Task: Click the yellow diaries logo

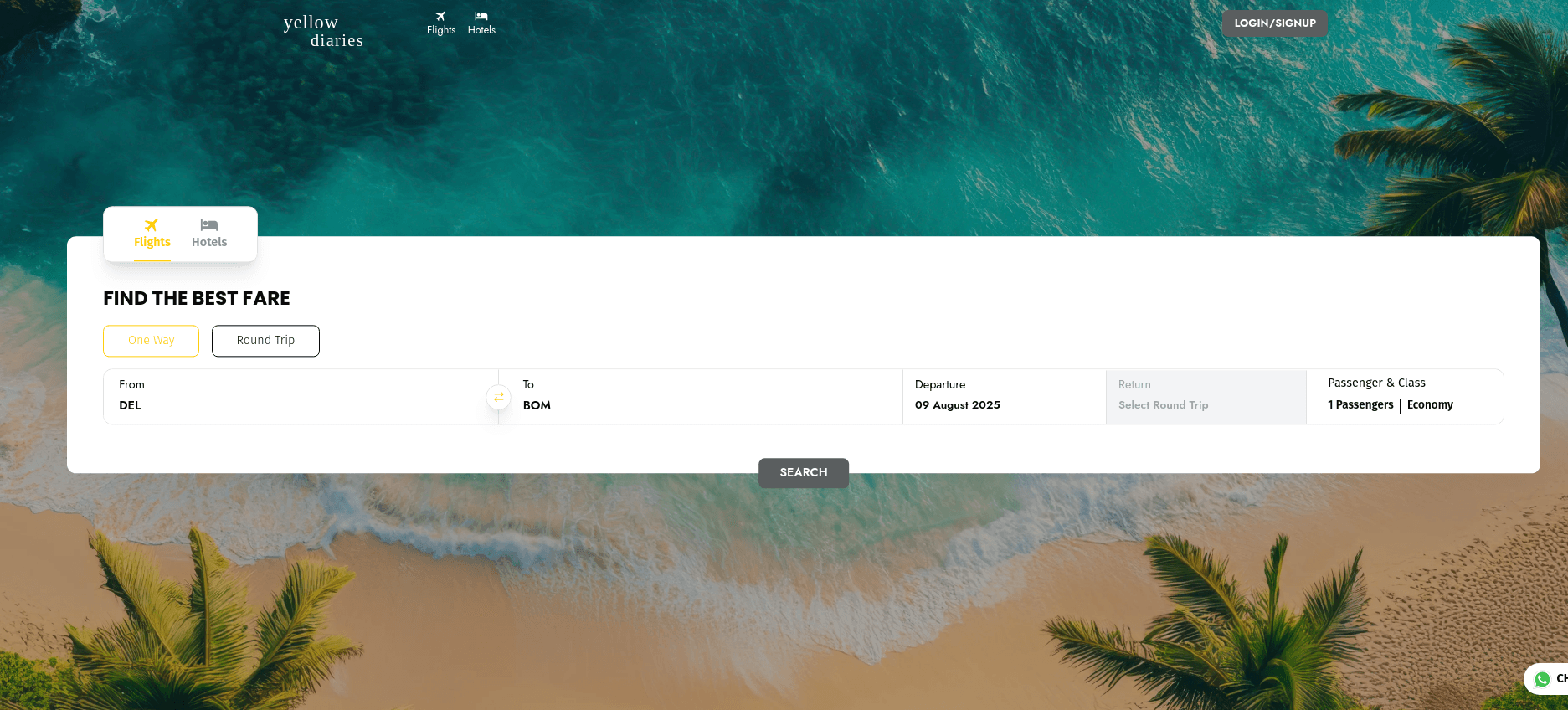Action: pyautogui.click(x=323, y=31)
